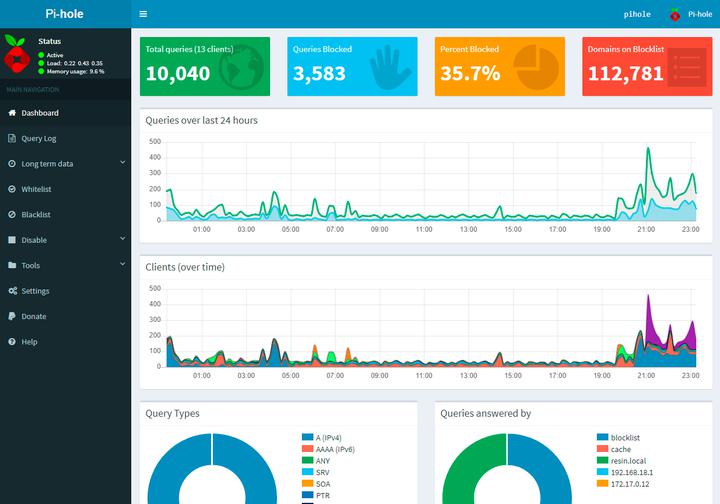The width and height of the screenshot is (720, 504).
Task: Click pie chart icon on Percent Blocked card
Action: (536, 67)
